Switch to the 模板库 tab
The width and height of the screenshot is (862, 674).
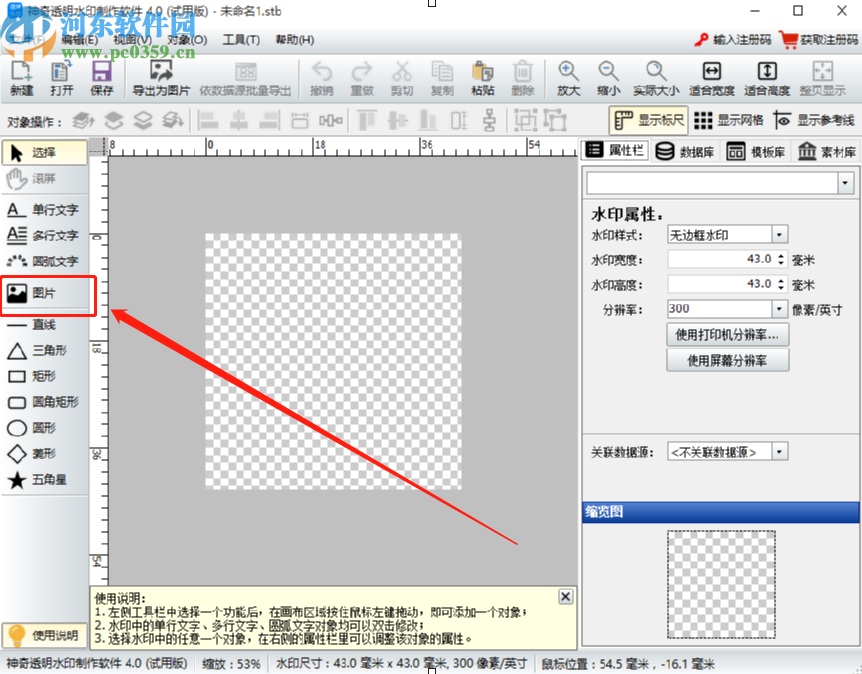pos(755,151)
